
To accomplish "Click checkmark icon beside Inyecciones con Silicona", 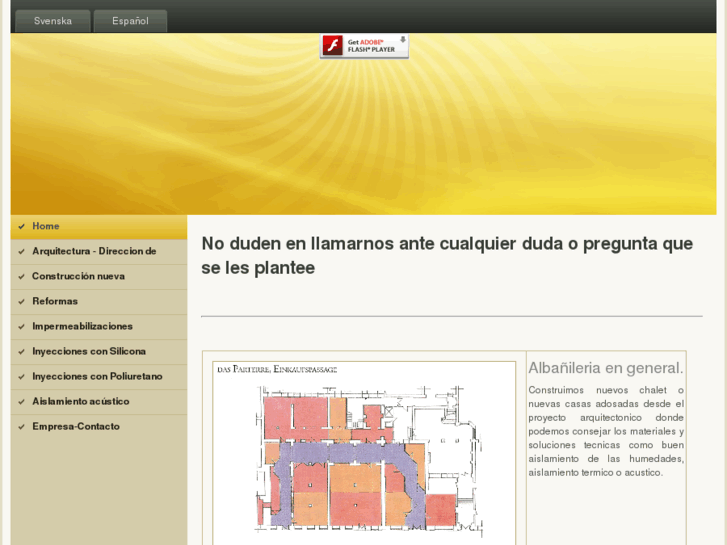I will click(x=21, y=352).
